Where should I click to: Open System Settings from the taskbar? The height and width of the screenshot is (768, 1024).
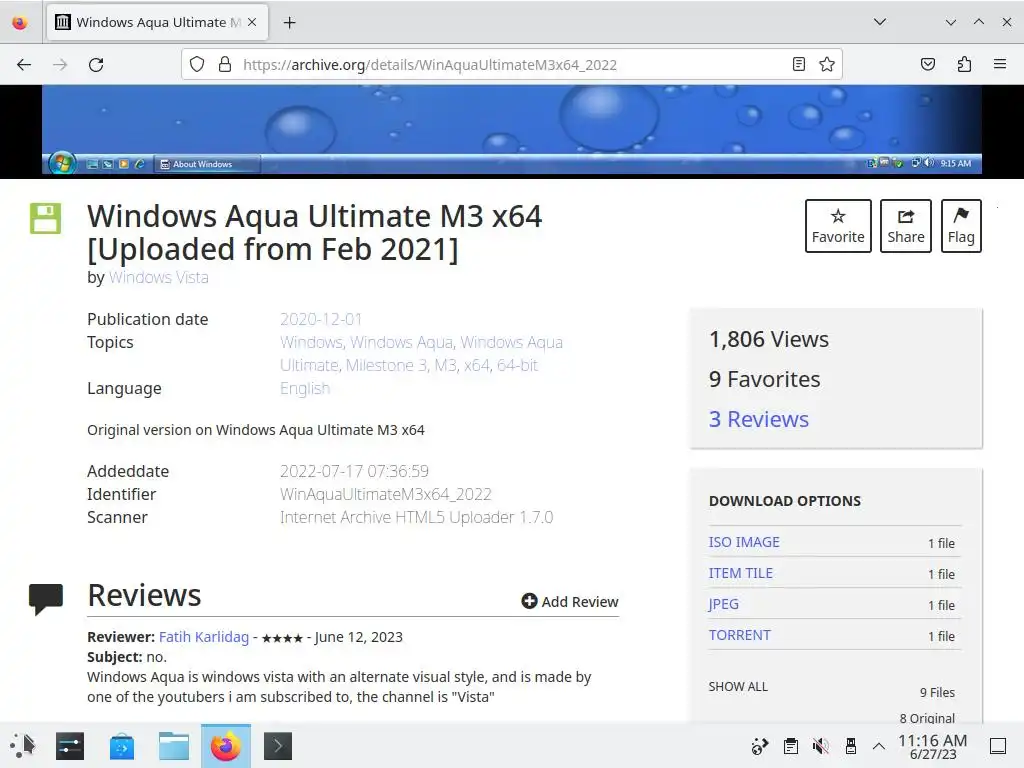[x=70, y=746]
